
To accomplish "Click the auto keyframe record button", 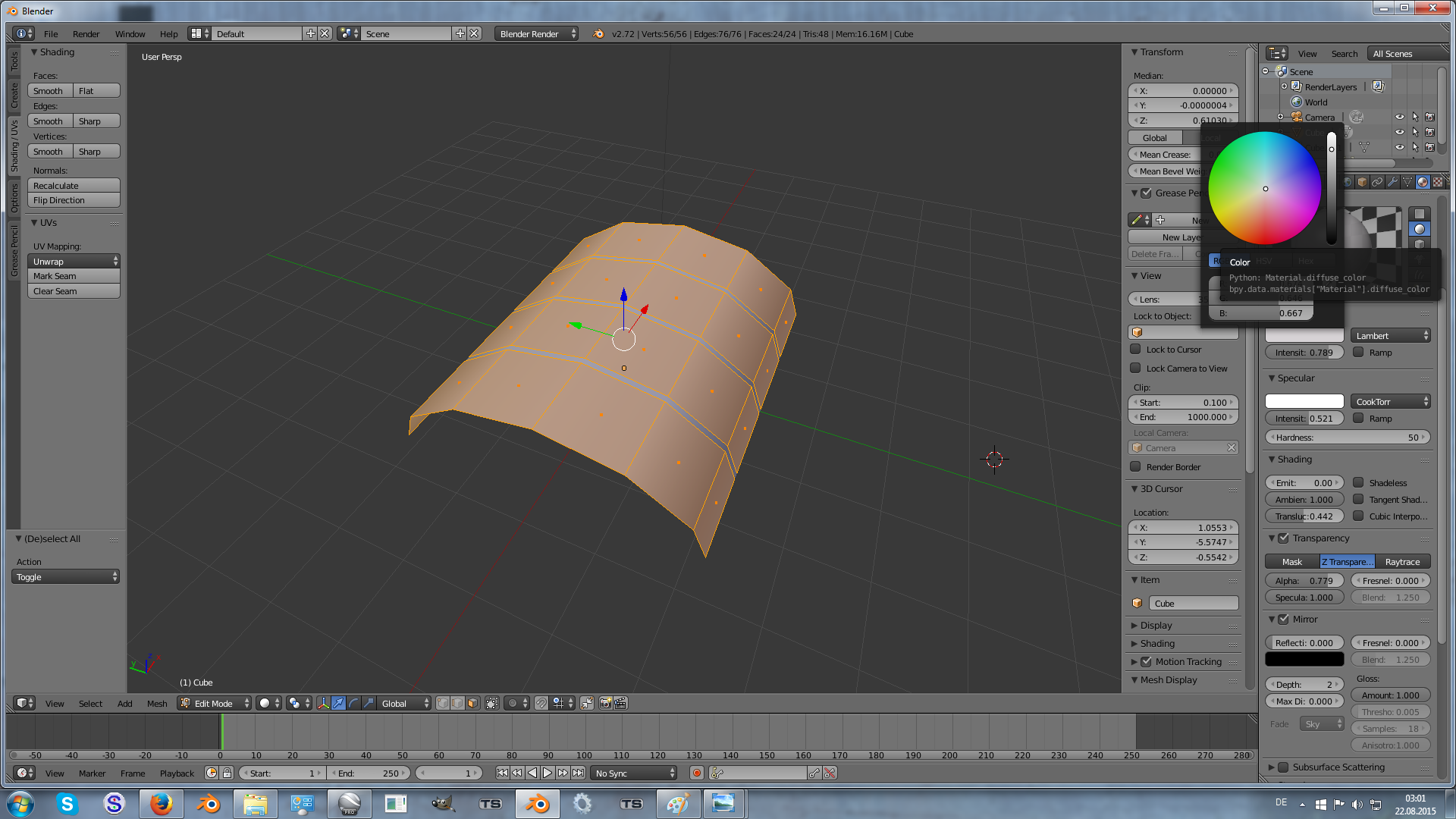I will (x=696, y=773).
